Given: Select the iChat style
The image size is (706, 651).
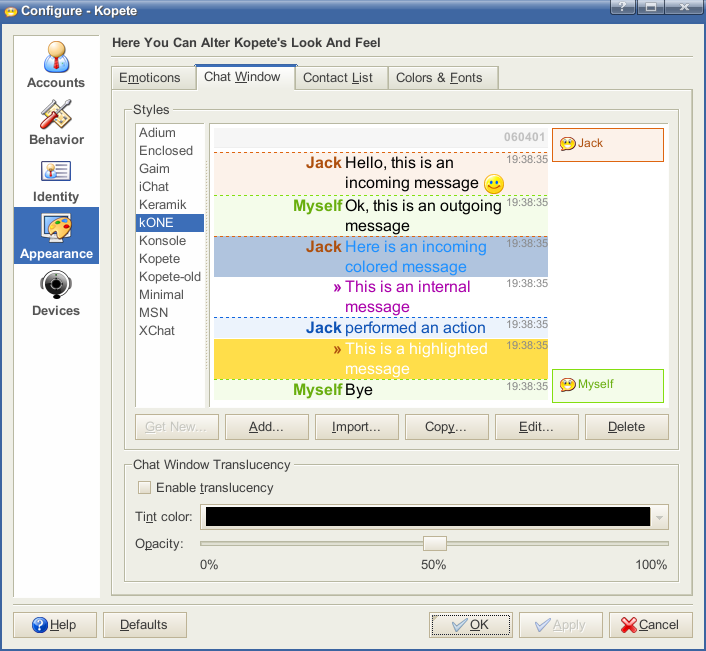Looking at the screenshot, I should (170, 187).
